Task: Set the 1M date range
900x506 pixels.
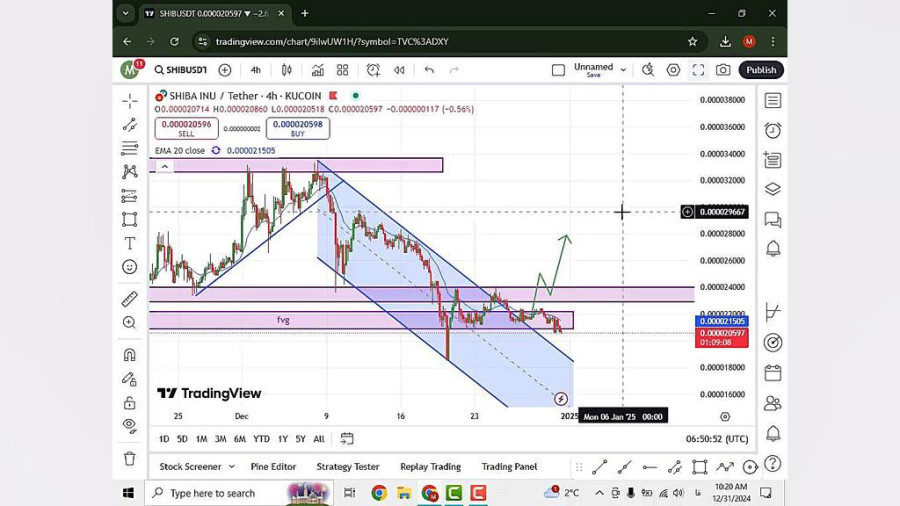Action: pos(201,439)
